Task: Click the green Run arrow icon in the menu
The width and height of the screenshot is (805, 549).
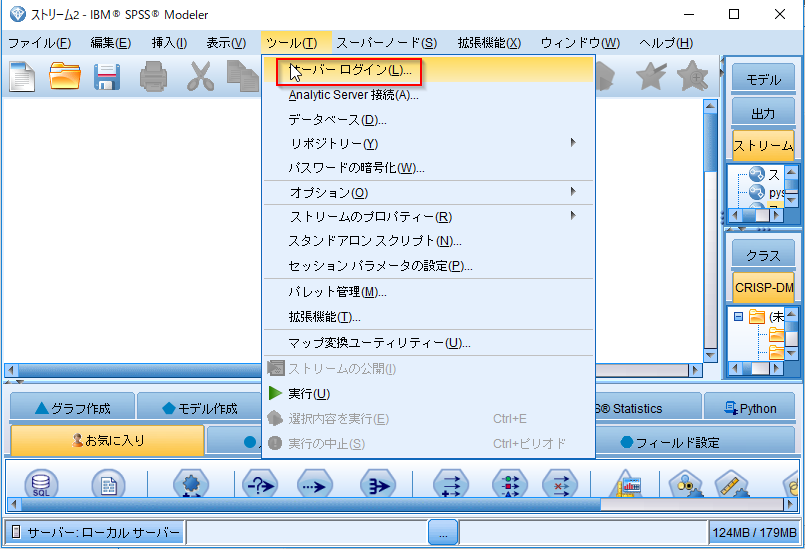Action: (x=275, y=393)
